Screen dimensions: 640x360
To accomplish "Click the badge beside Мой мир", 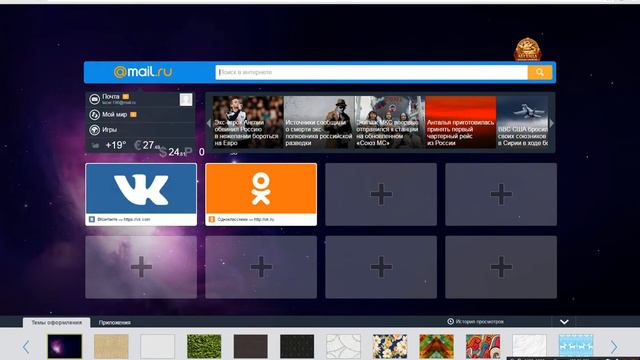I will point(133,115).
